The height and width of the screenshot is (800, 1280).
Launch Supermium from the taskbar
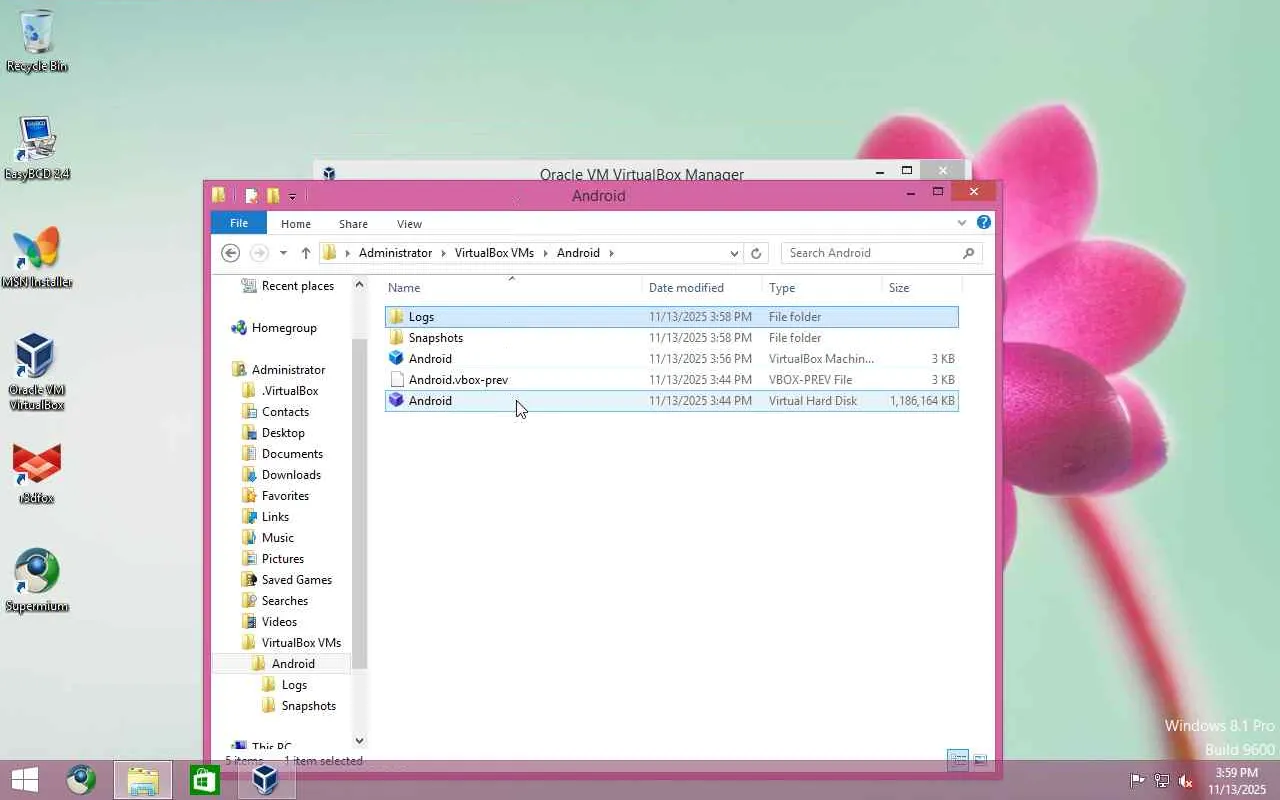click(x=81, y=780)
